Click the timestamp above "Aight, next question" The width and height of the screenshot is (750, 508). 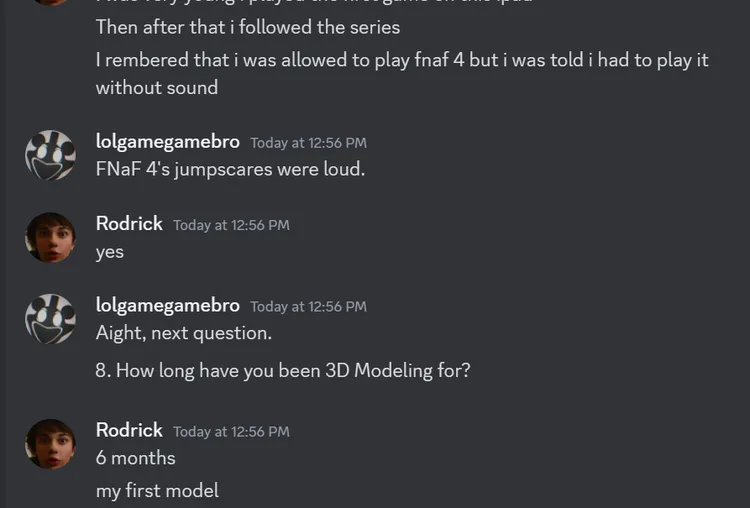(x=308, y=307)
